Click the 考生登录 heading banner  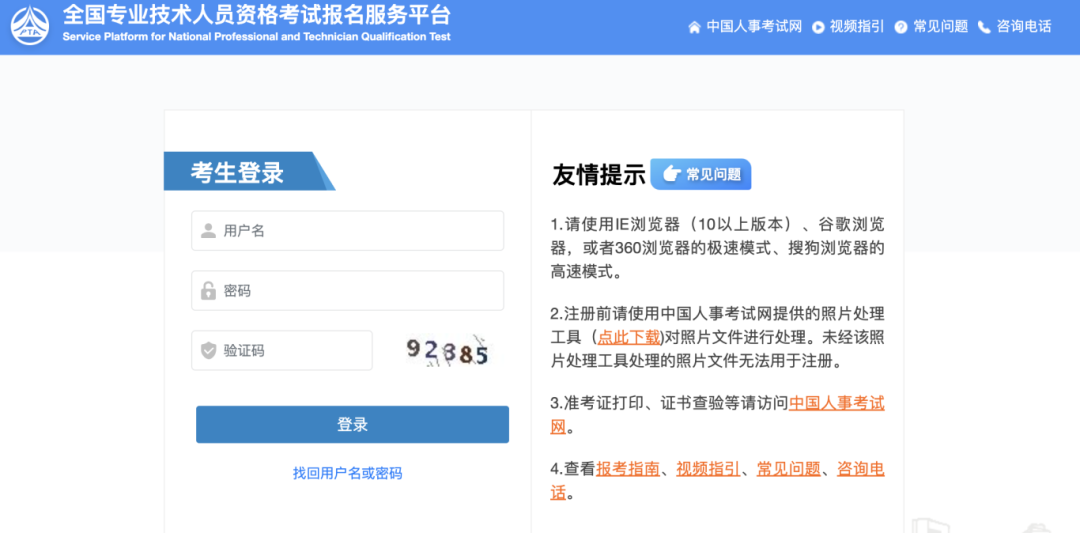click(x=248, y=171)
